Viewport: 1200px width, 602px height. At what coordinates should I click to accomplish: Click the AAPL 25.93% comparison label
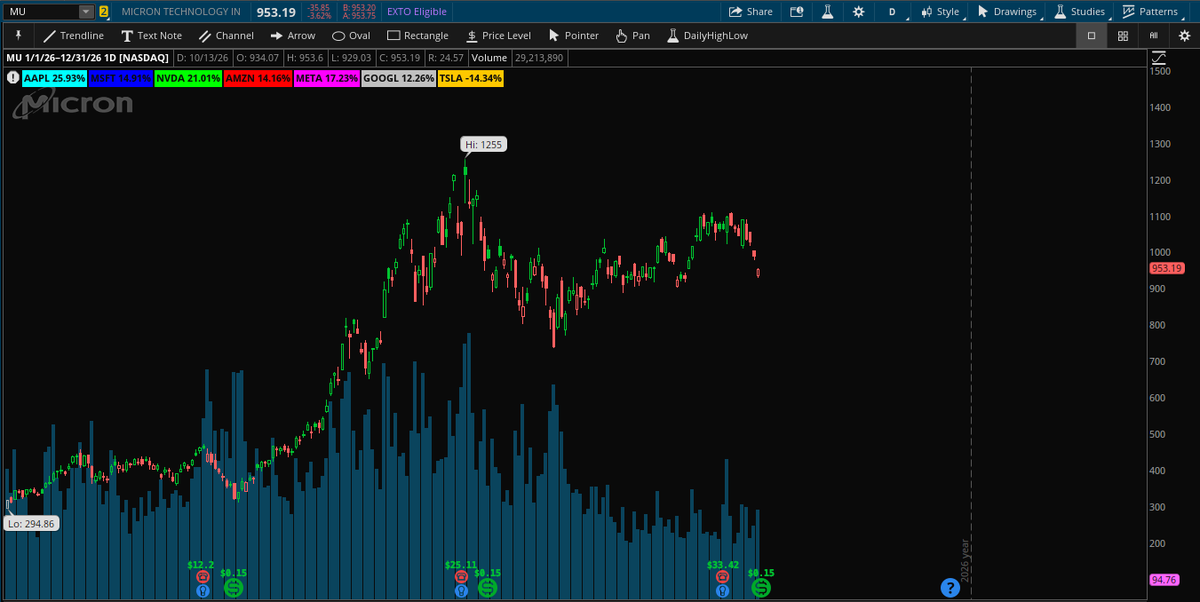(x=54, y=77)
